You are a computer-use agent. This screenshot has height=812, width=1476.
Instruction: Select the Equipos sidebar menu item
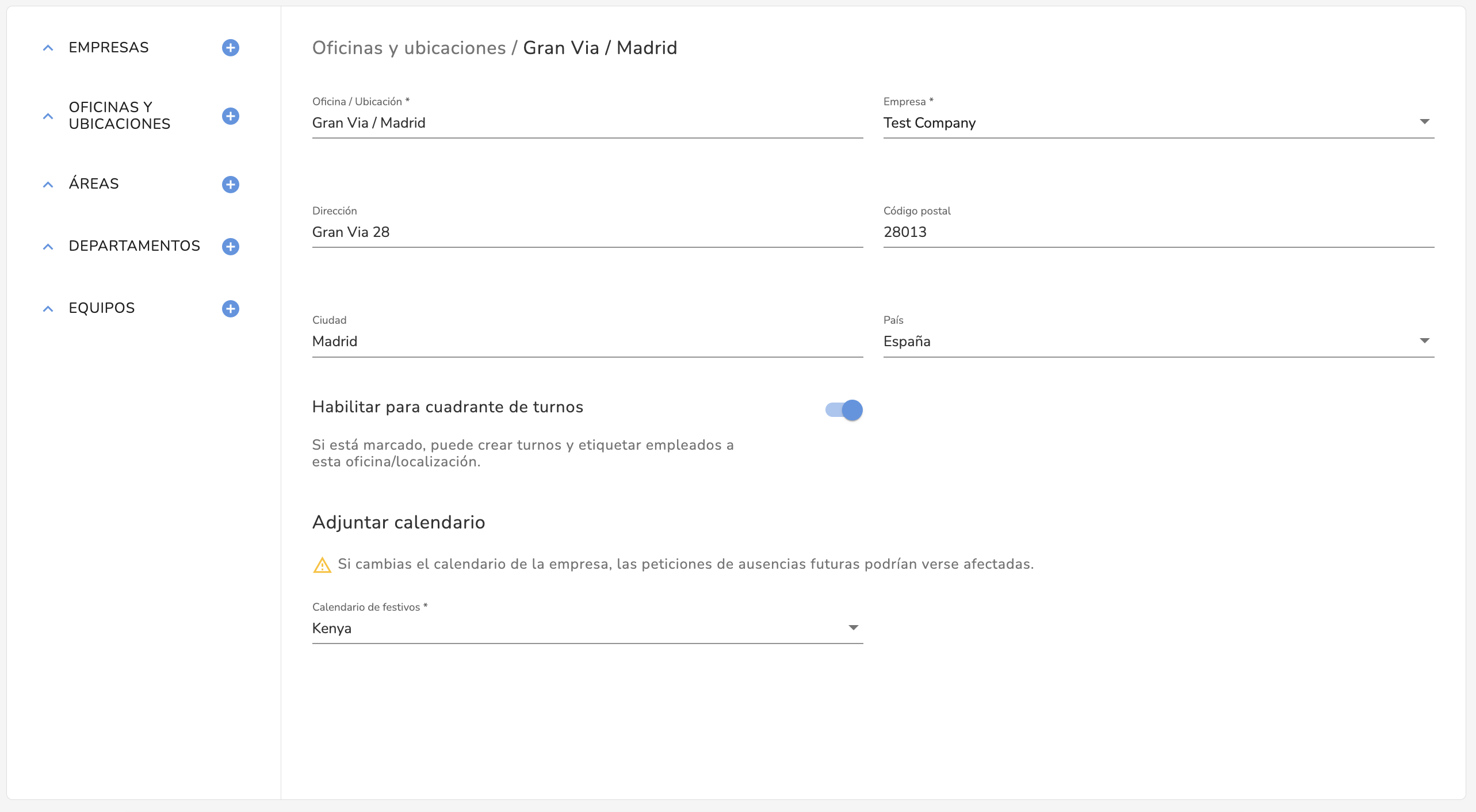[x=102, y=308]
